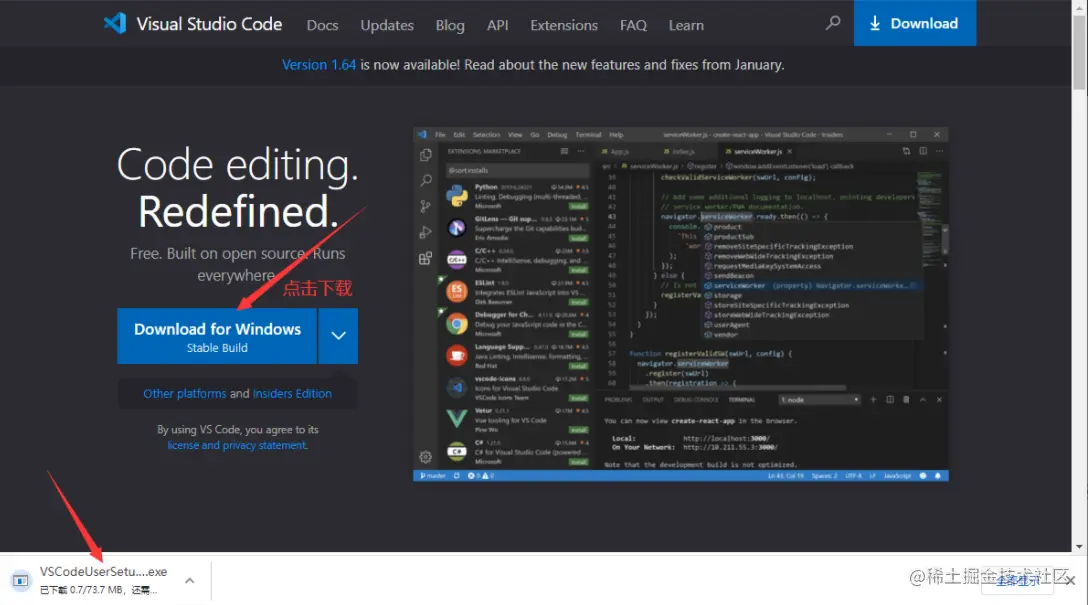
Task: Click the top-right Download button
Action: click(x=915, y=23)
